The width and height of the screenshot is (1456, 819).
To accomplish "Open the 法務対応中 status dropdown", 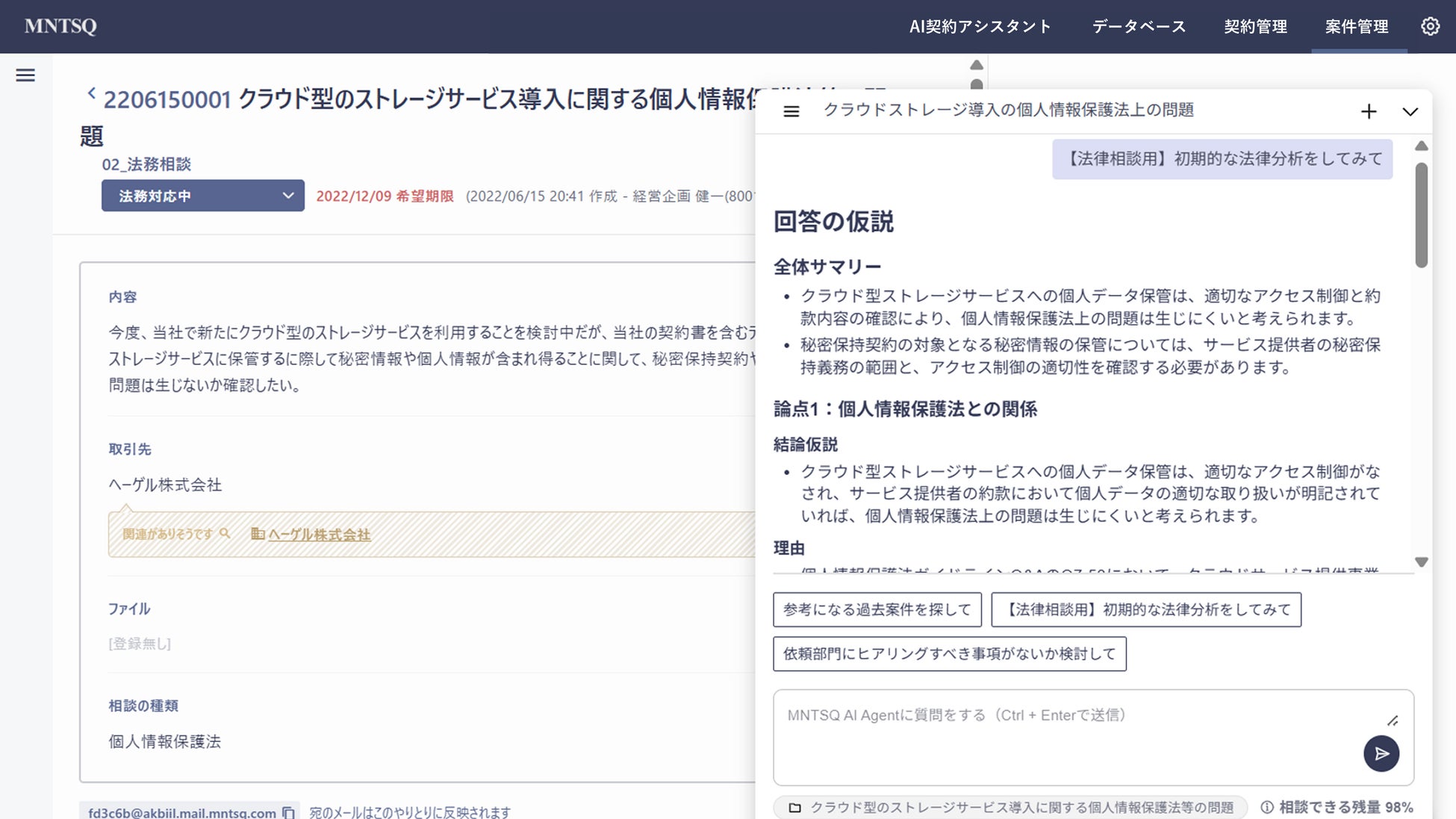I will click(203, 196).
